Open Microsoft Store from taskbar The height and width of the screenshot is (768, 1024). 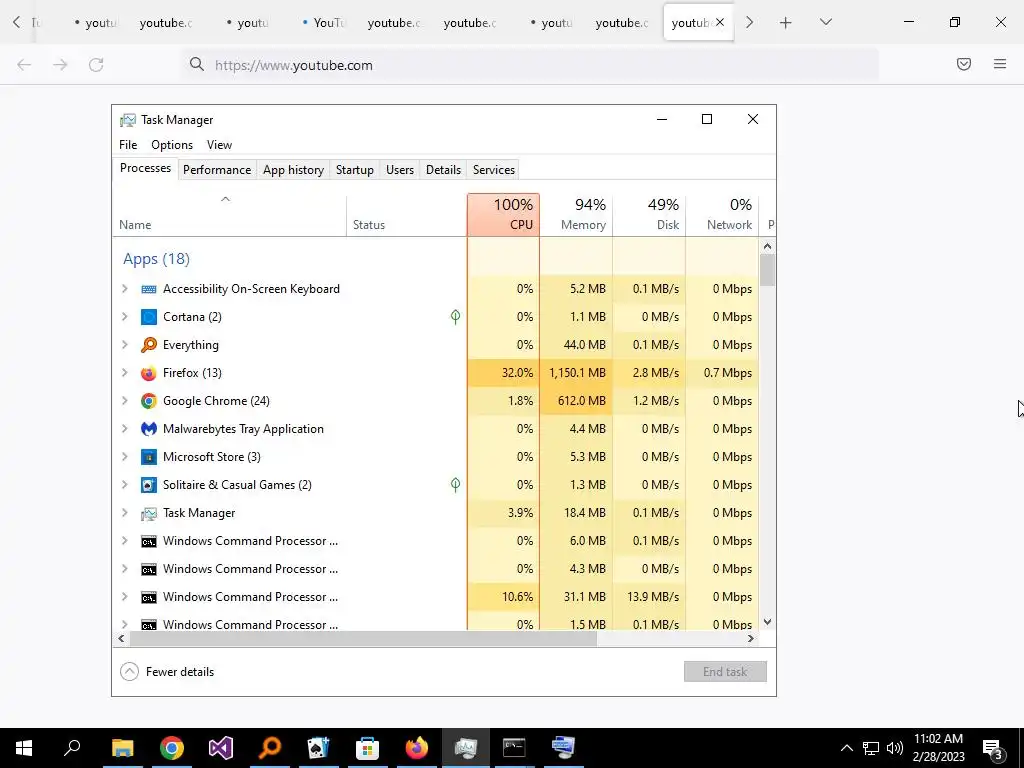368,748
